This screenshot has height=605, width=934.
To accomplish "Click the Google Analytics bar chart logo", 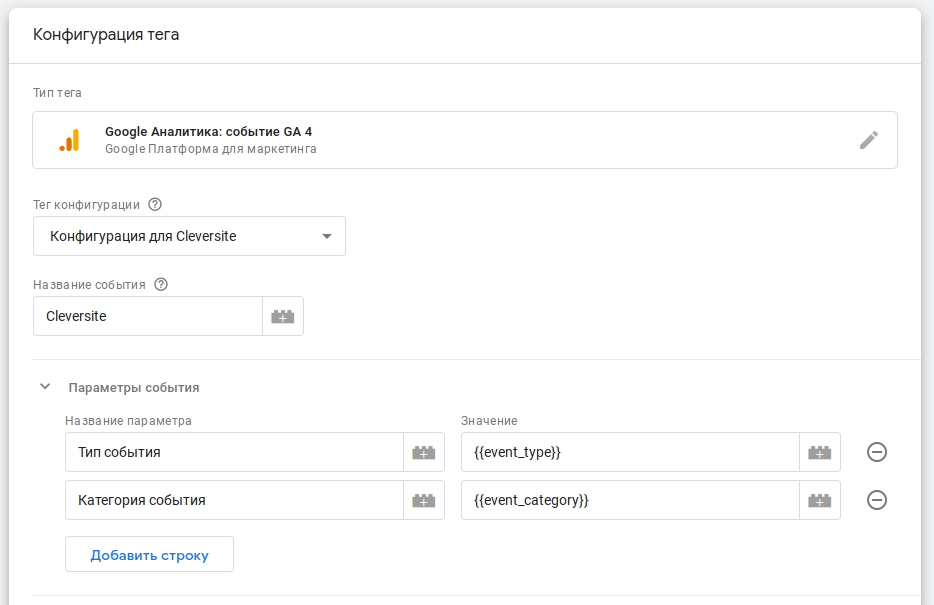I will tap(69, 141).
